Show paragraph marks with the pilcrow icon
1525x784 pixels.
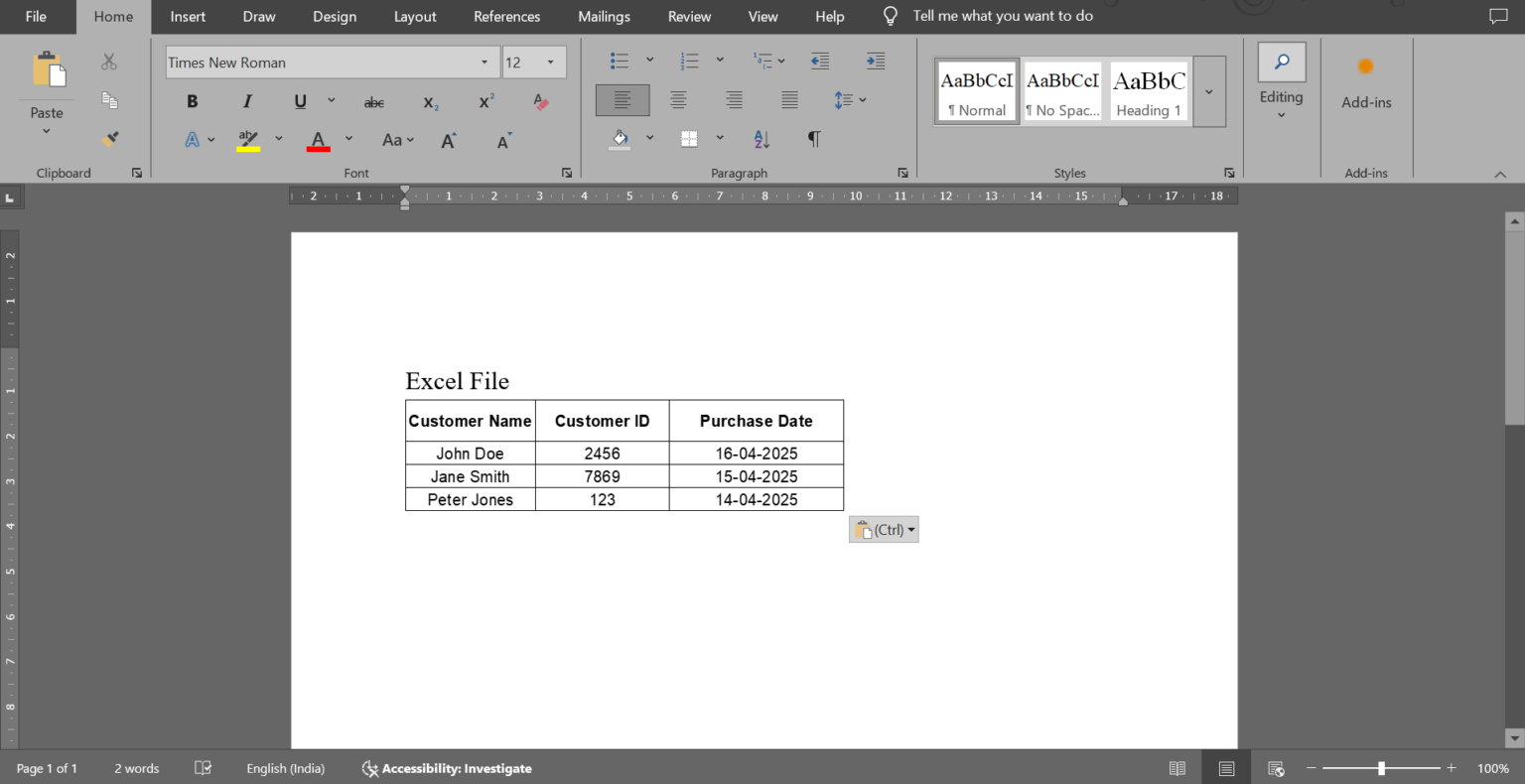point(813,139)
